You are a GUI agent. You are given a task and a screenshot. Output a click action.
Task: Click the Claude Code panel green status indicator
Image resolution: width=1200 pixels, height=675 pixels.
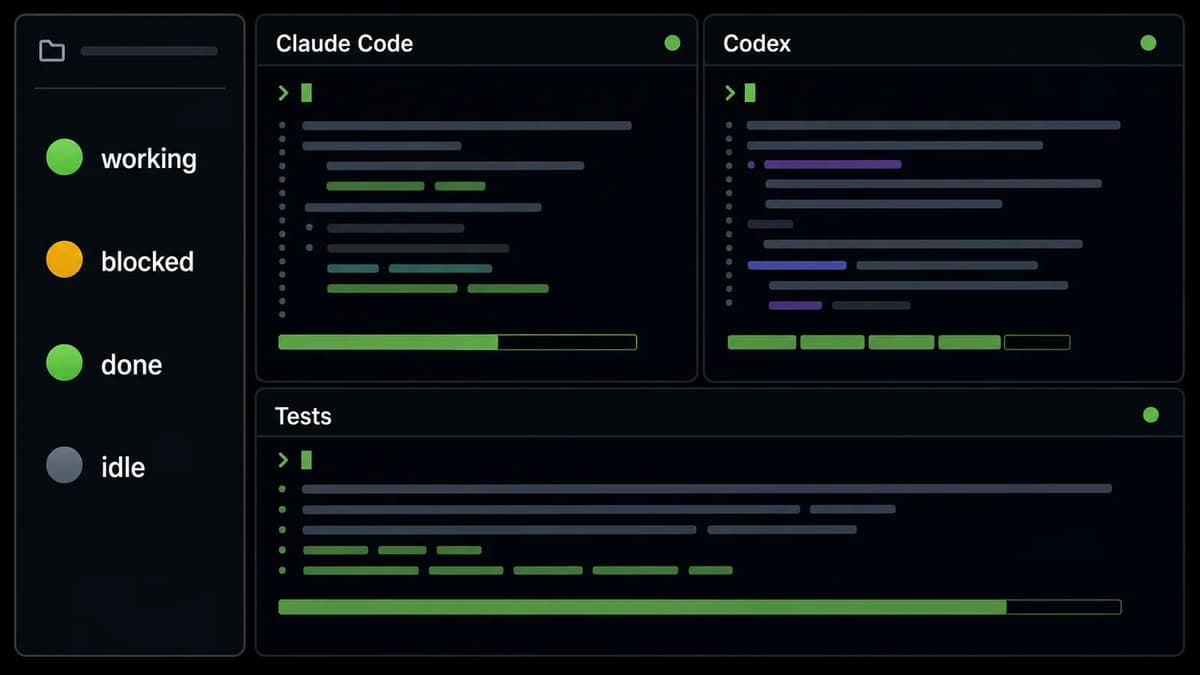[672, 43]
